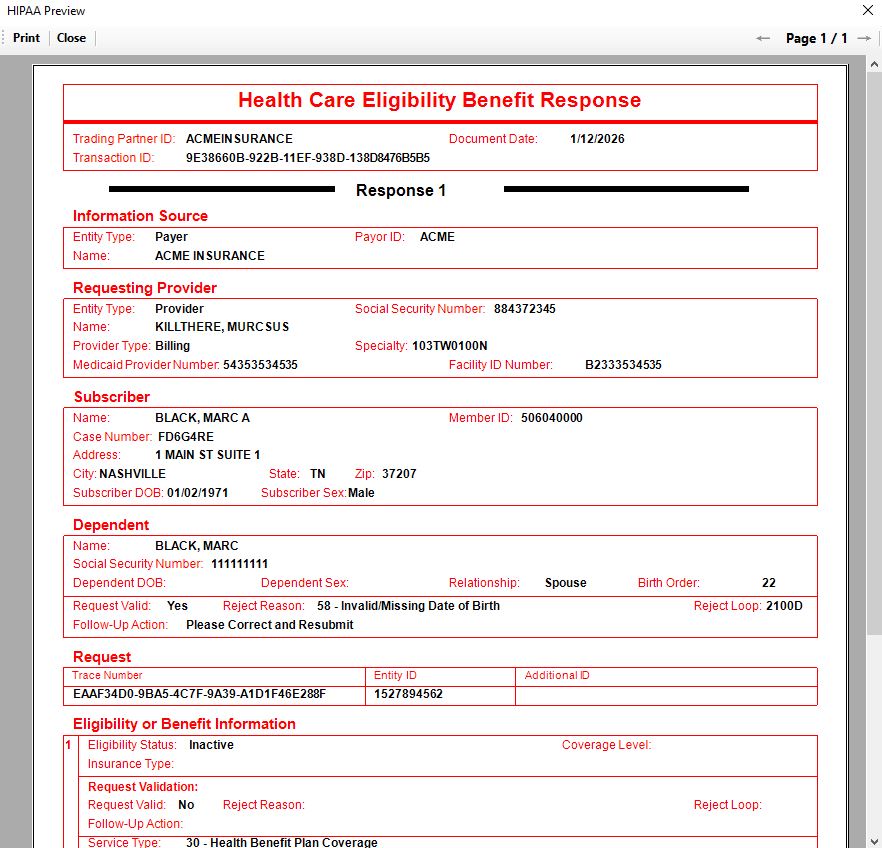Click scrollbar down arrow
Viewport: 882px width, 848px height.
point(874,840)
